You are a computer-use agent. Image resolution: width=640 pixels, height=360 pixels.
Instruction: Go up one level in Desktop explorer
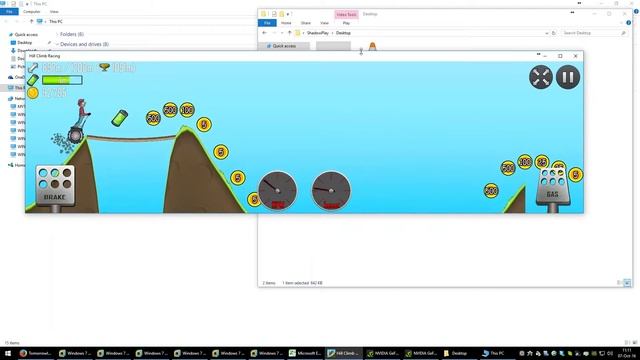pos(289,33)
